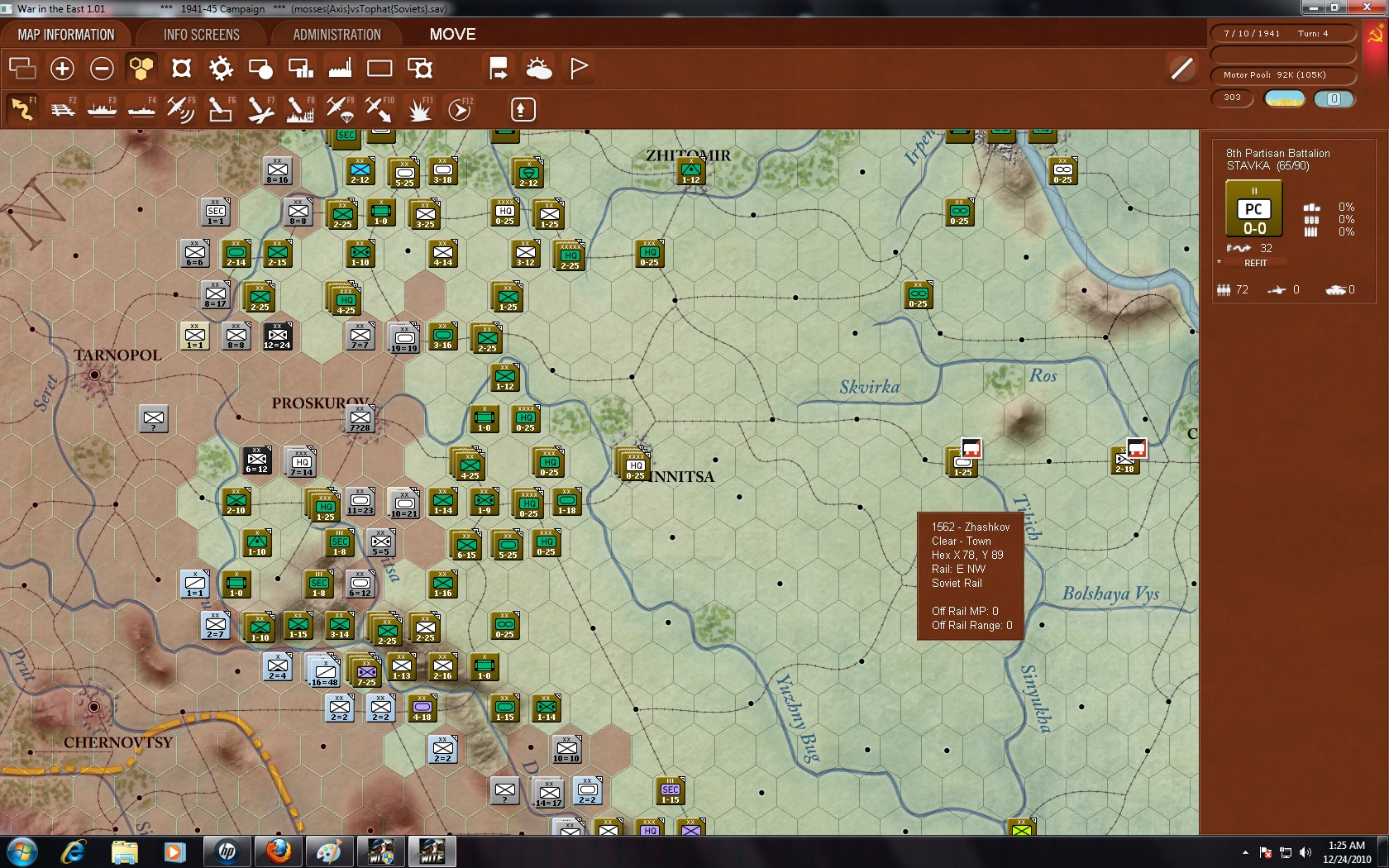Select Rail mode (F2)
This screenshot has height=868, width=1389.
[x=62, y=109]
